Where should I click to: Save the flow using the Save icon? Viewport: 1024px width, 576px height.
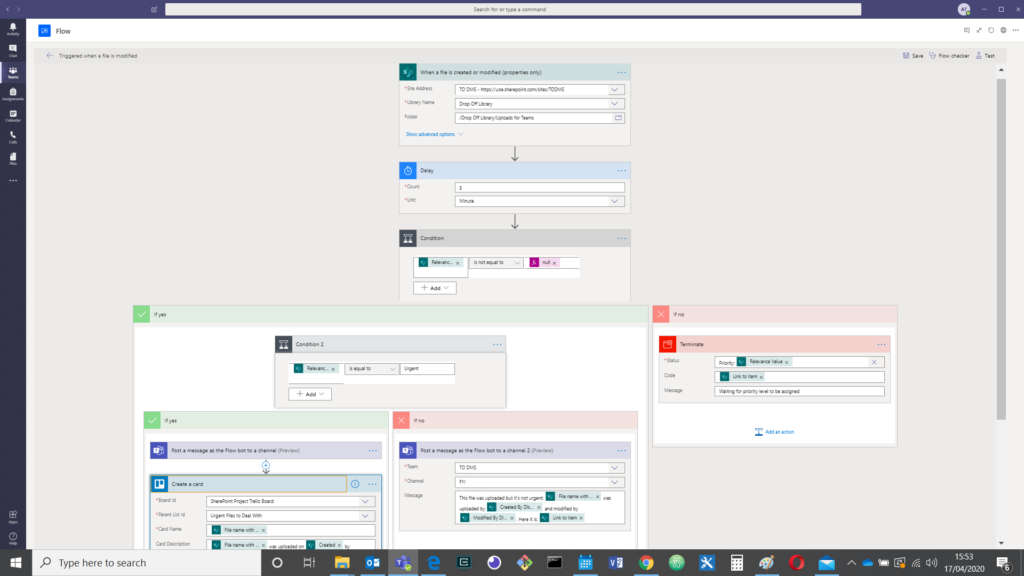click(913, 56)
